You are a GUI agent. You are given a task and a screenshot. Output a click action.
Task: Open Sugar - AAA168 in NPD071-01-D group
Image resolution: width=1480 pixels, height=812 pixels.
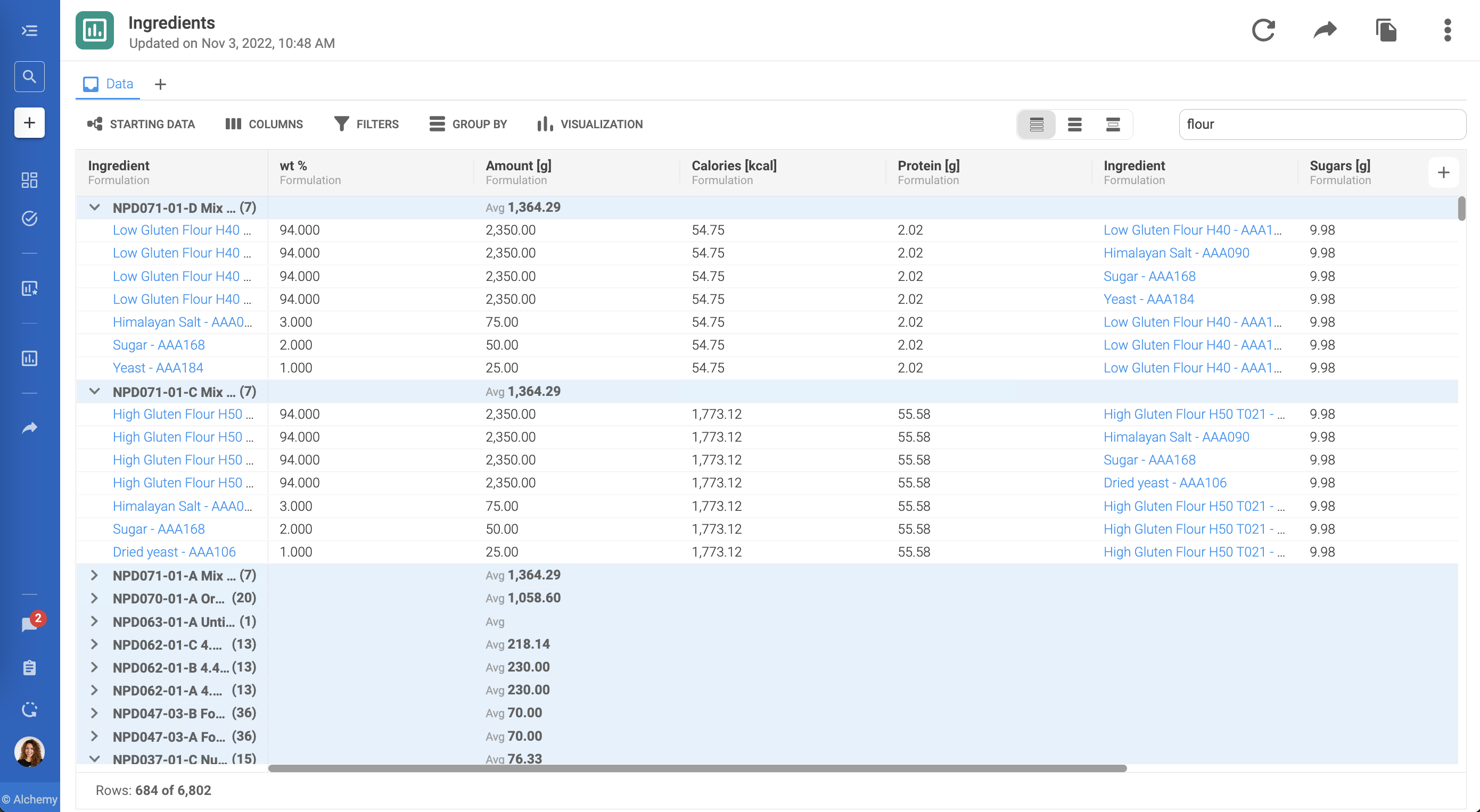[159, 345]
